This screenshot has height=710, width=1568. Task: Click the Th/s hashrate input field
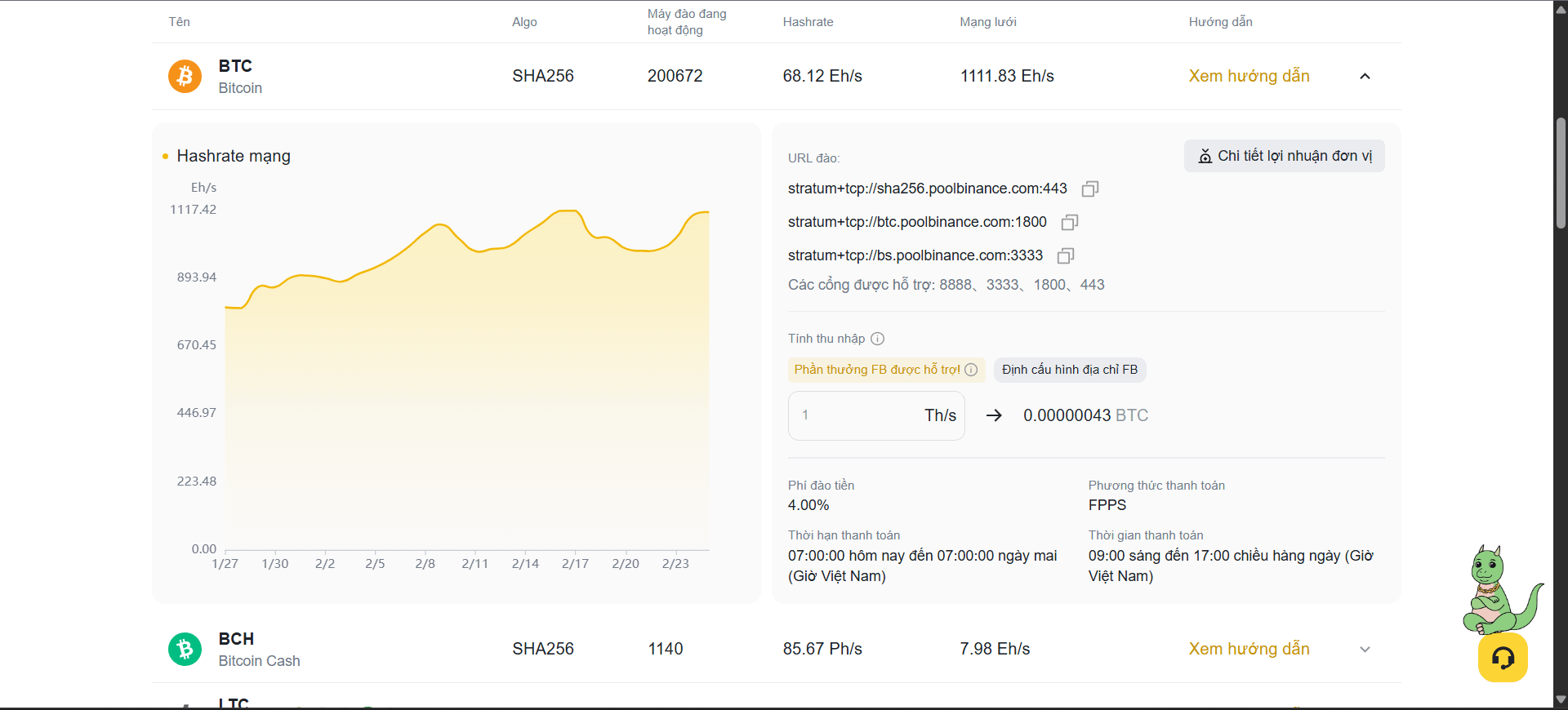pyautogui.click(x=857, y=415)
